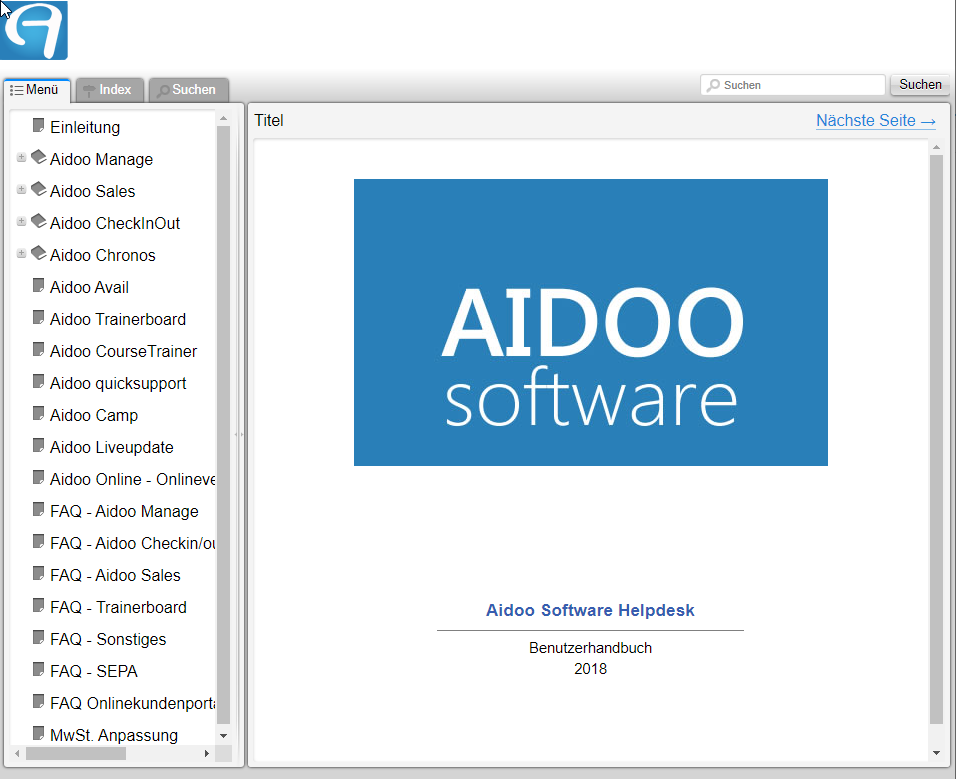Click the Aidoo logo icon at top left
The image size is (956, 779).
[34, 30]
